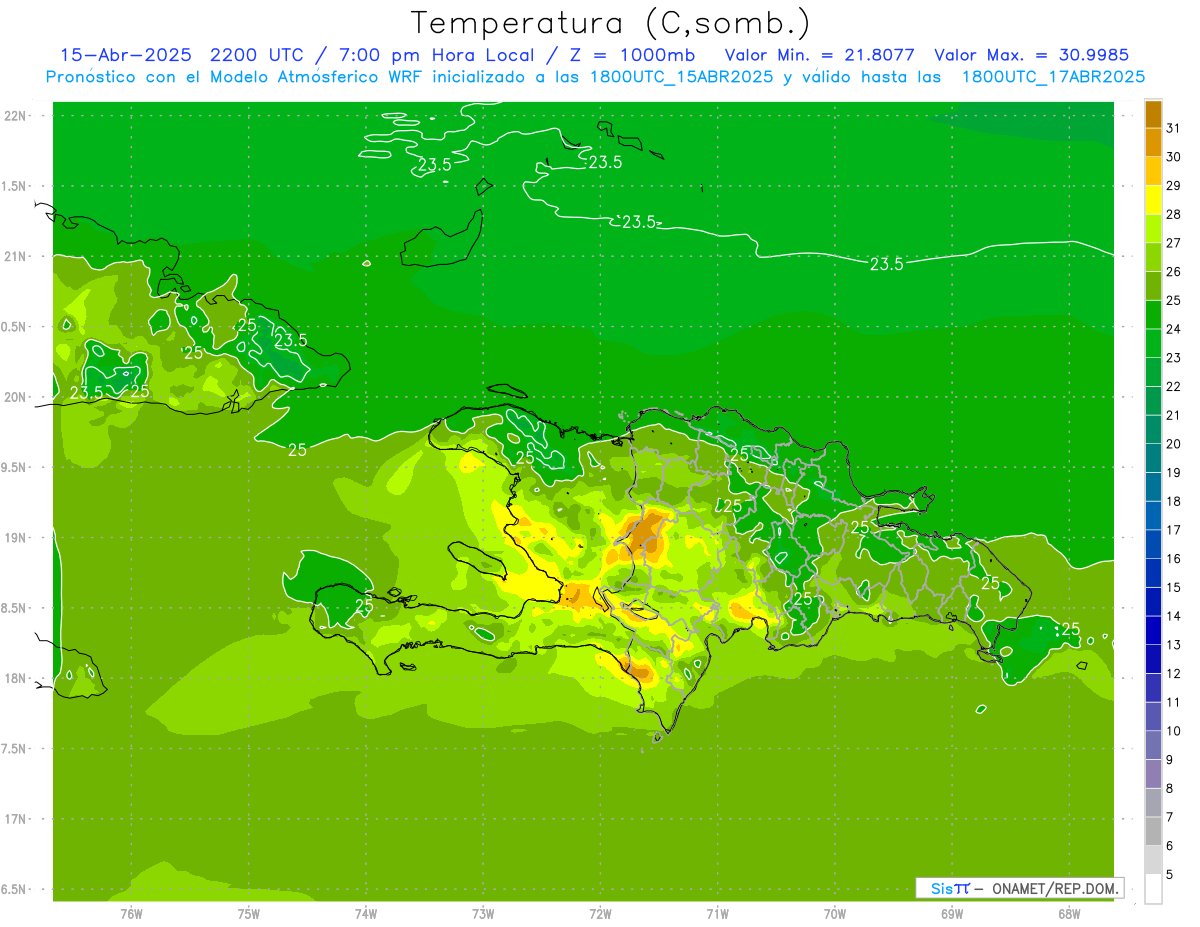This screenshot has height=927, width=1200.
Task: Pick the dark orange top swatch of color scale
Action: (x=1153, y=113)
